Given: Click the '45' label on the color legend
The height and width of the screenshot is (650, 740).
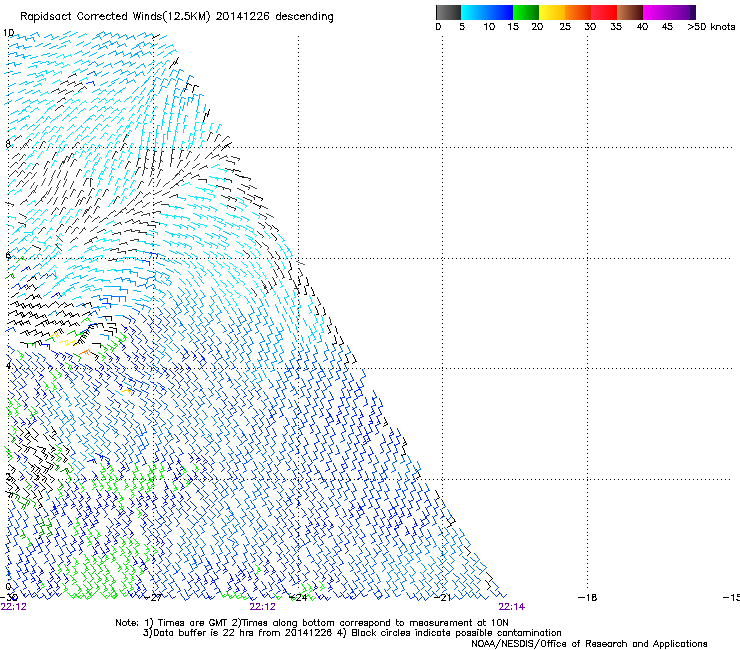Looking at the screenshot, I should [x=667, y=27].
